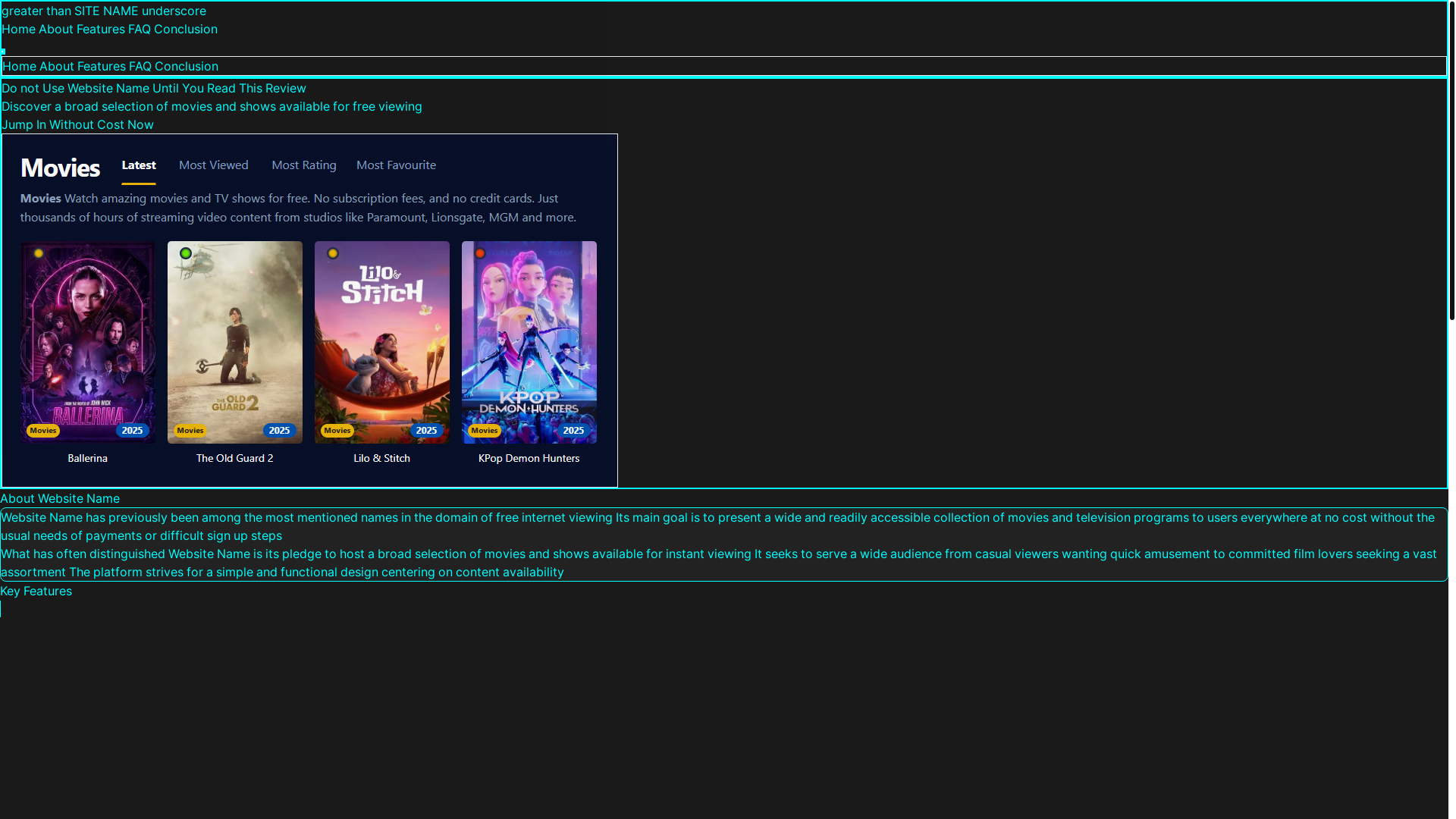Image resolution: width=1456 pixels, height=819 pixels.
Task: Click the Movies badge on KPop Demon Hunters poster
Action: 485,431
